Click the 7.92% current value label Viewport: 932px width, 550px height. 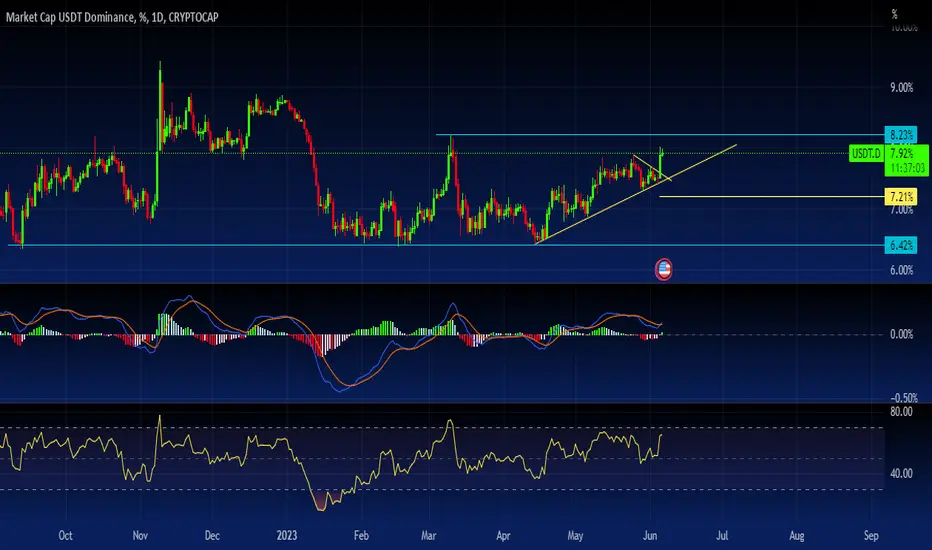[x=902, y=153]
